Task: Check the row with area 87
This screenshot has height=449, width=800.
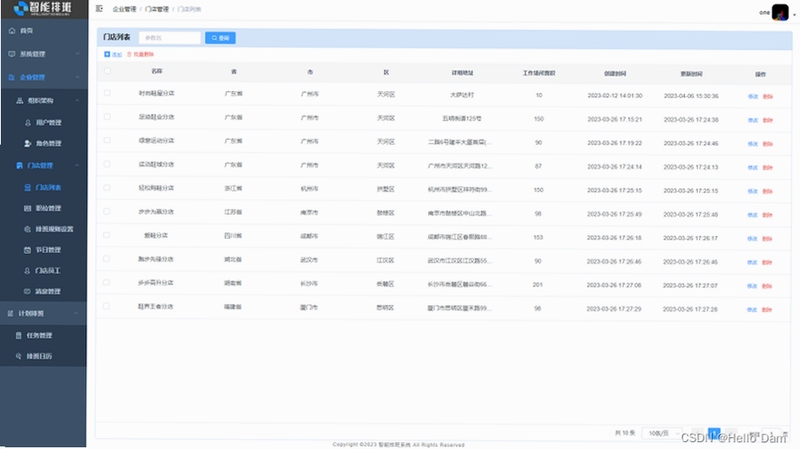Action: coord(107,164)
